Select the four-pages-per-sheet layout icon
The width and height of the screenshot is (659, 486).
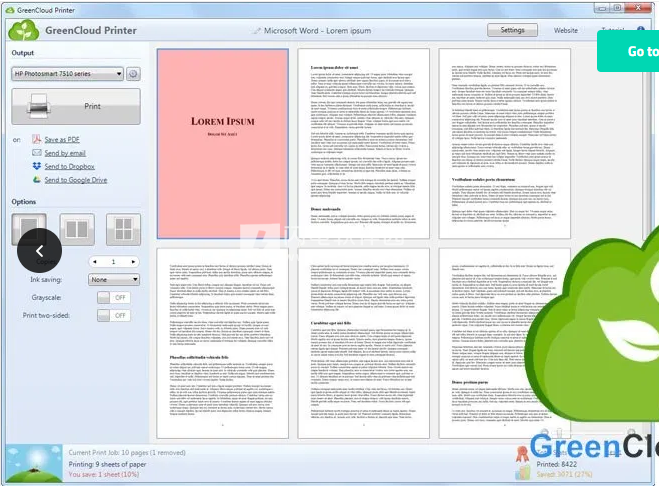121,229
